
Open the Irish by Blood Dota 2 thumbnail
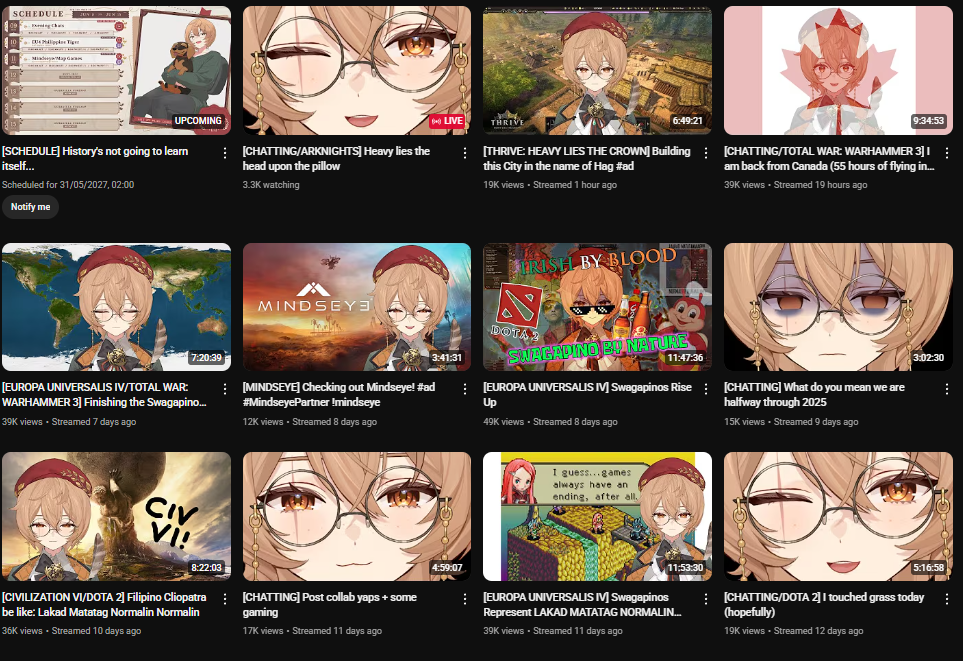coord(598,307)
